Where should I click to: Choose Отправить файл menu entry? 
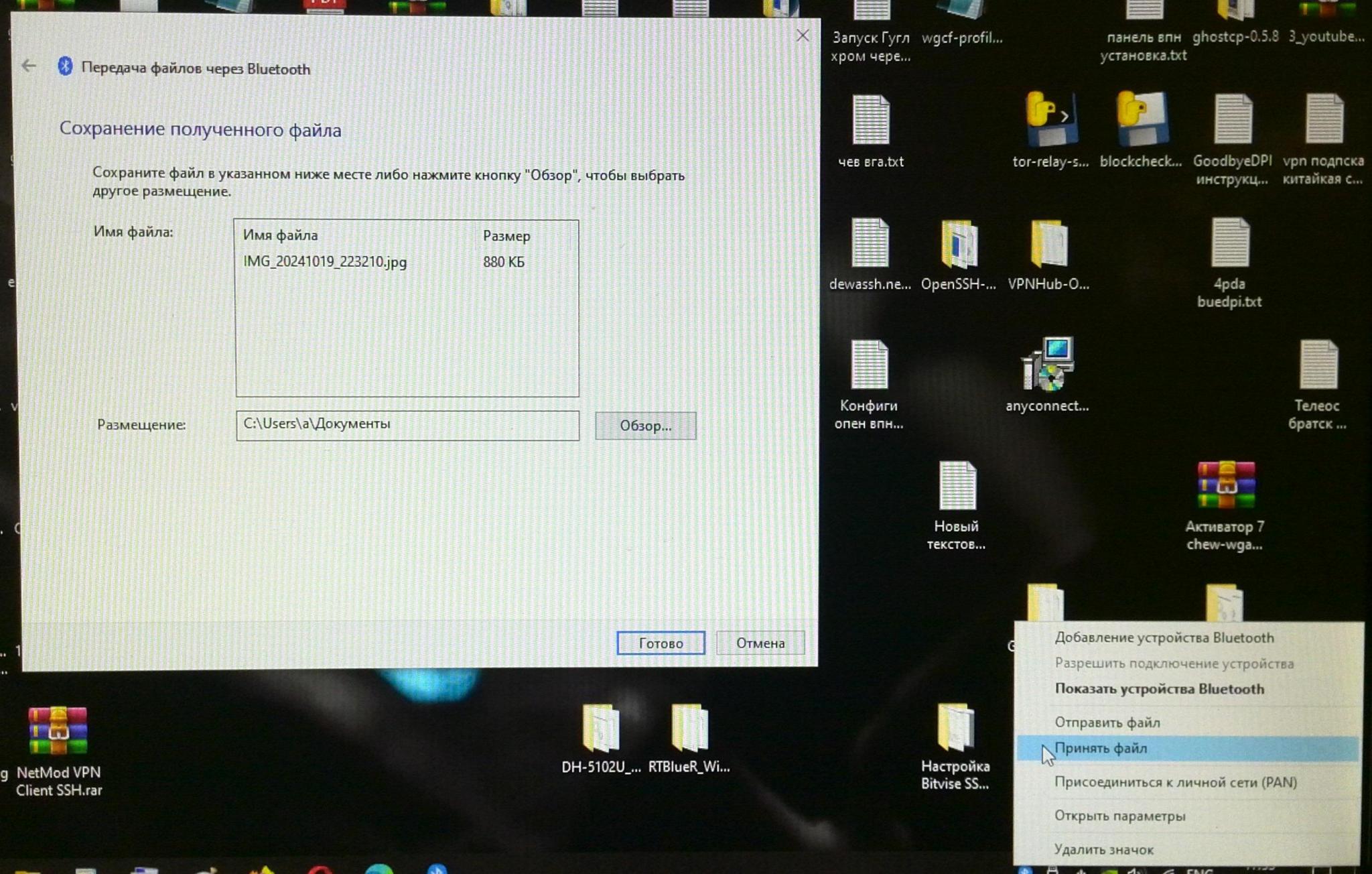[1107, 723]
